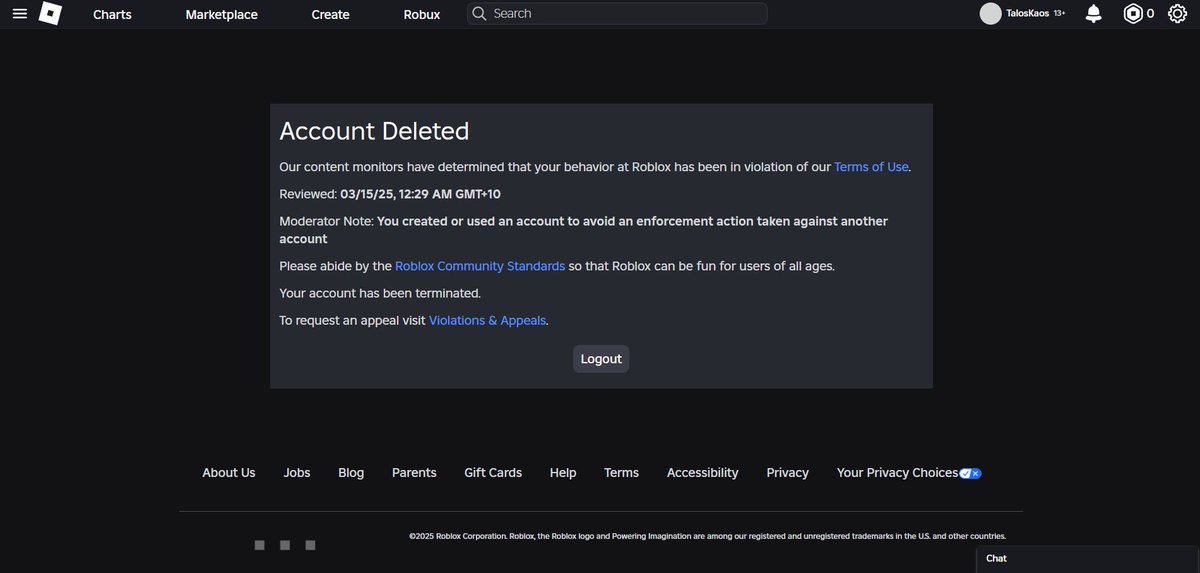This screenshot has width=1200, height=573.
Task: Expand the Chat panel
Action: (1088, 559)
